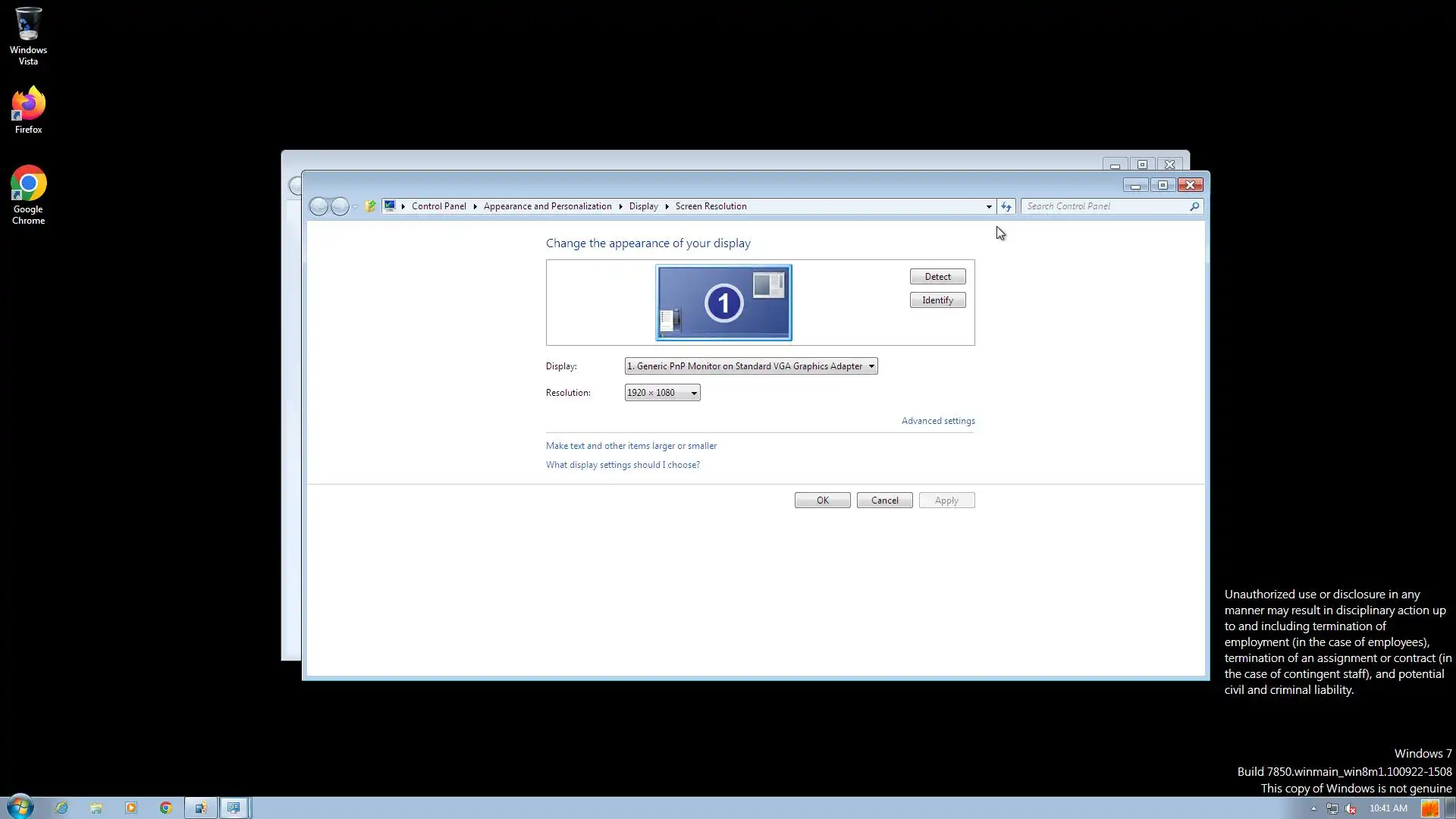Click Appearance and Personalization breadcrumb
This screenshot has width=1456, height=819.
(547, 206)
